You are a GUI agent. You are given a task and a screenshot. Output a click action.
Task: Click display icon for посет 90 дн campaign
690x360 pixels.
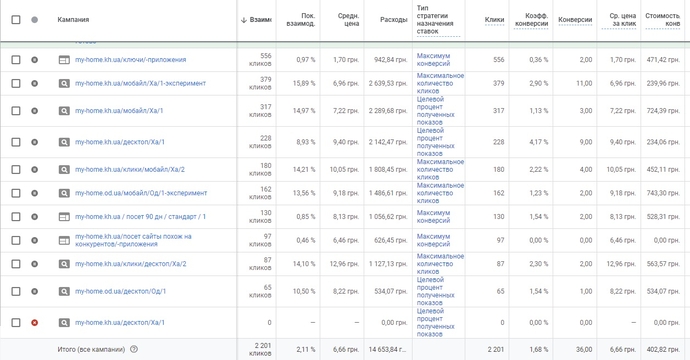point(64,217)
